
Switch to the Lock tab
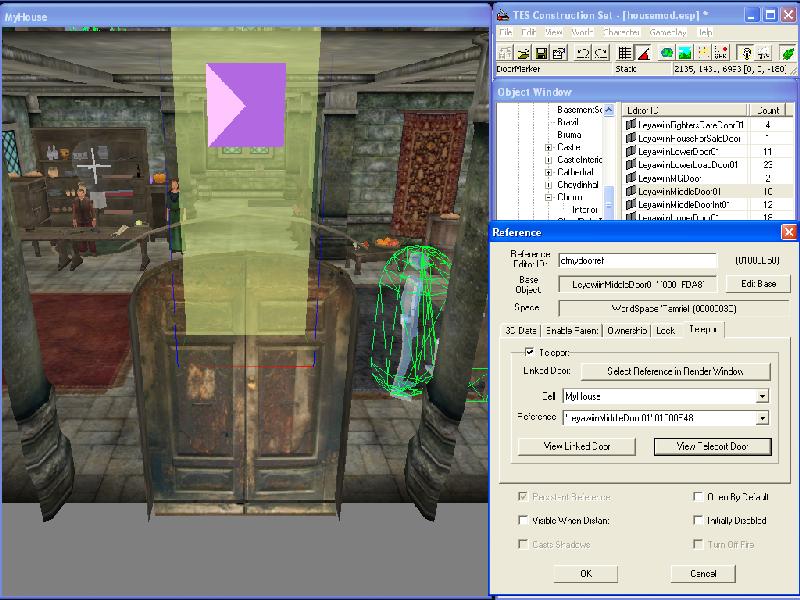coord(665,331)
